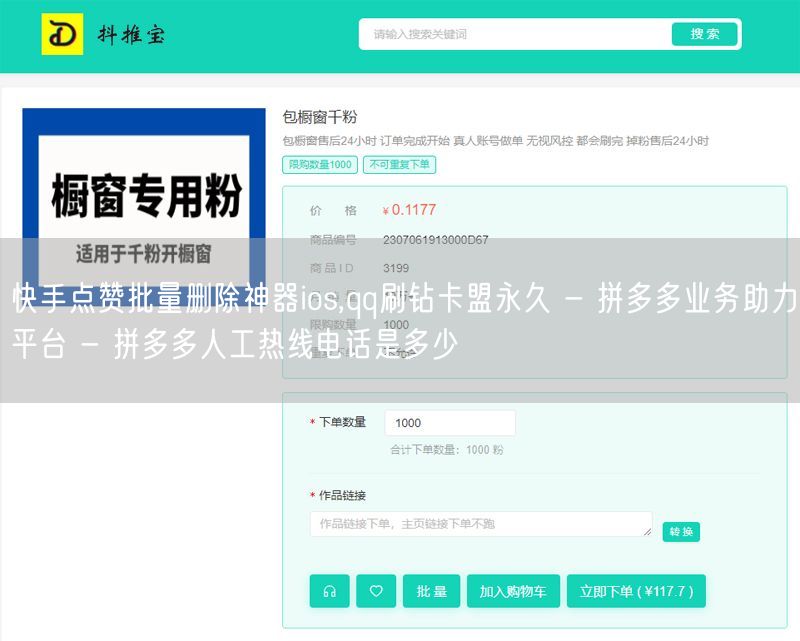The width and height of the screenshot is (800, 641).
Task: Click the product description line under title
Action: pyautogui.click(x=495, y=141)
